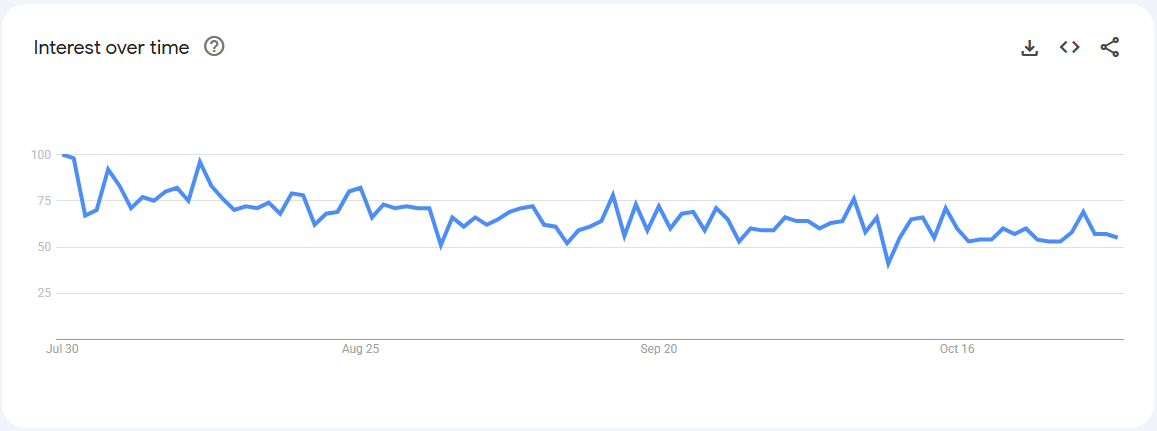The image size is (1157, 431).
Task: Click the chart's bottom baseline axis
Action: (x=600, y=339)
